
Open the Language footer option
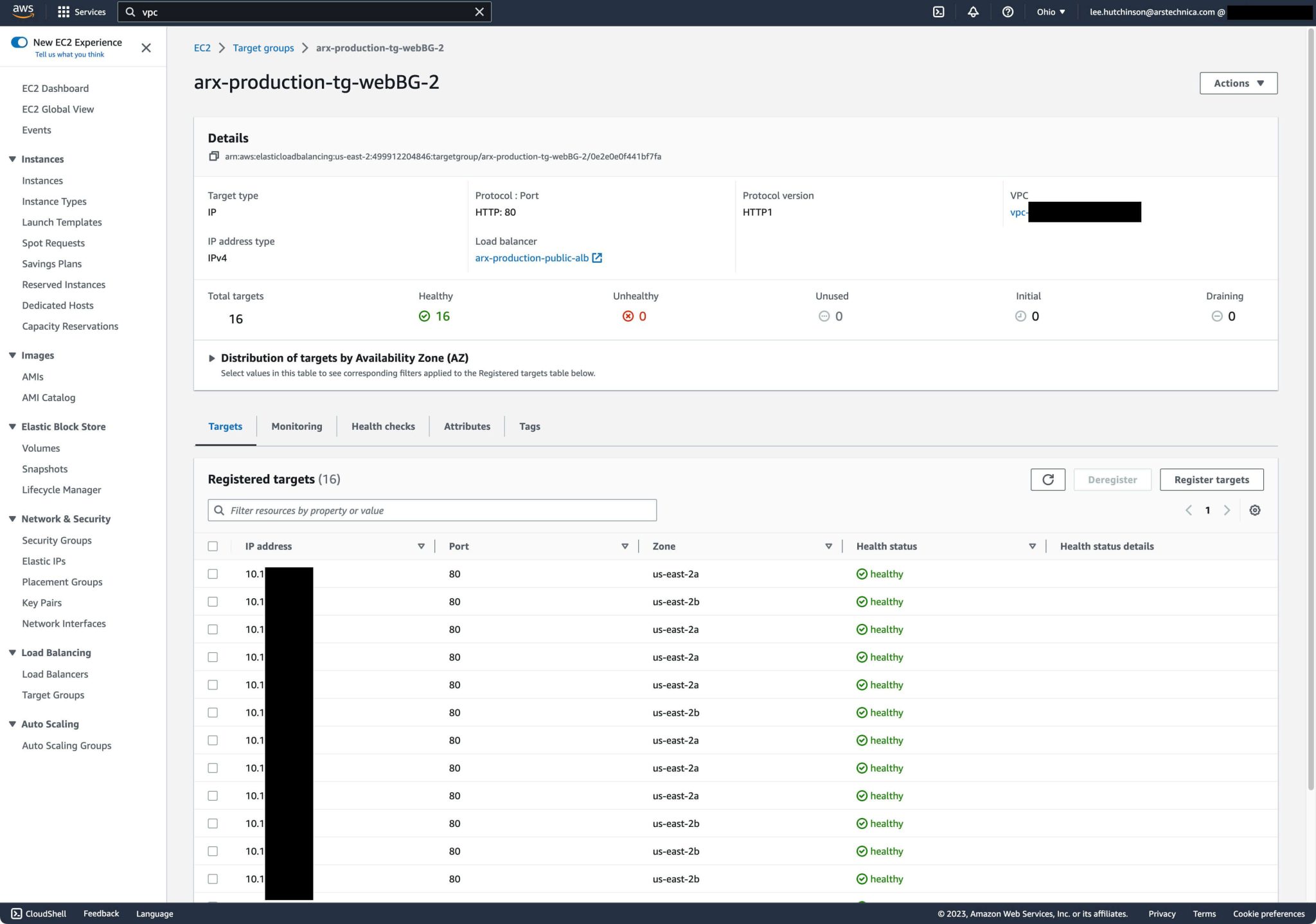coord(154,914)
